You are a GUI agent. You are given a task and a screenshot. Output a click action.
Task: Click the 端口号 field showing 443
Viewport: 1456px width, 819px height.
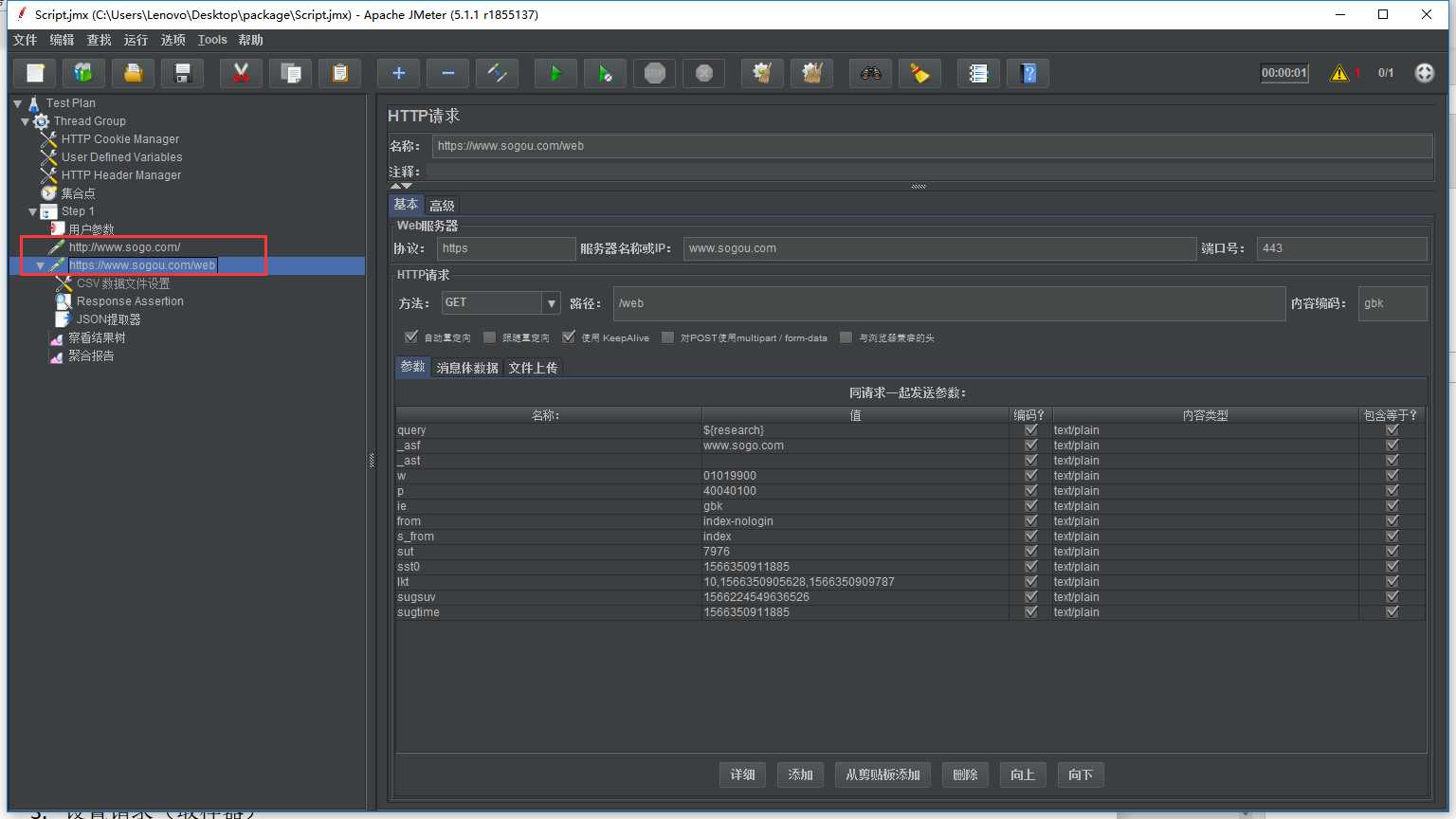coord(1341,248)
